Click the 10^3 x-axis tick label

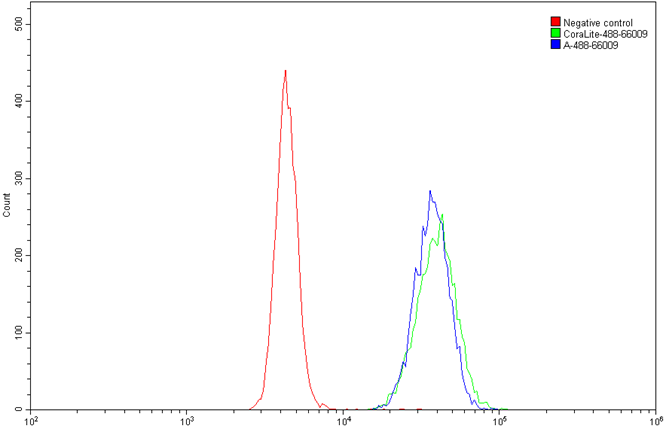pos(188,418)
